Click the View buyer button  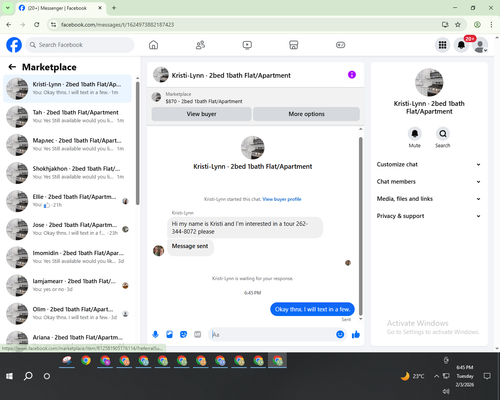click(x=201, y=114)
